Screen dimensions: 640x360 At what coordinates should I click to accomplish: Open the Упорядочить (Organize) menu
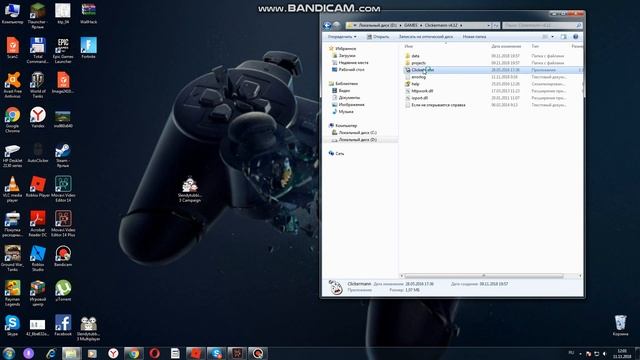point(342,37)
